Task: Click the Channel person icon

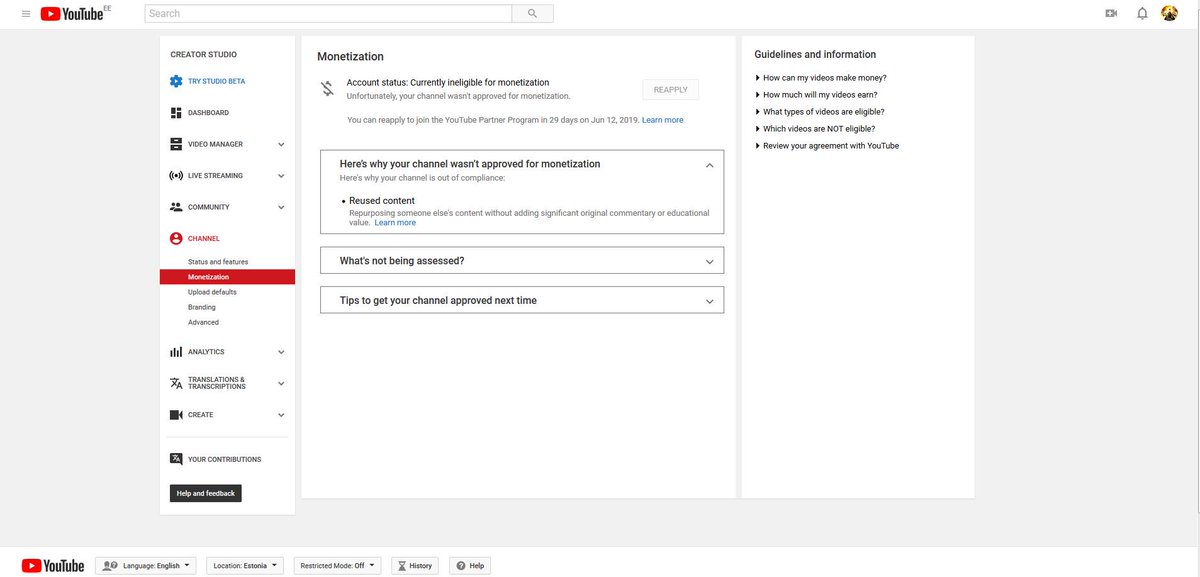Action: coord(176,239)
